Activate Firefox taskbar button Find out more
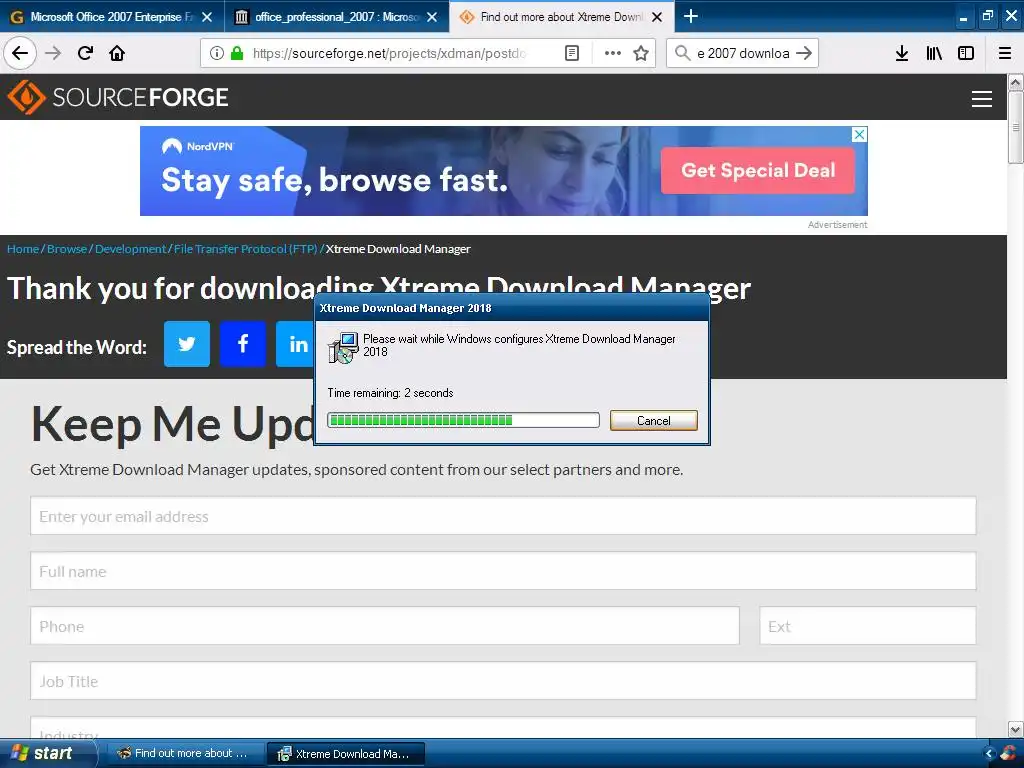Viewport: 1024px width, 768px height. pos(184,753)
